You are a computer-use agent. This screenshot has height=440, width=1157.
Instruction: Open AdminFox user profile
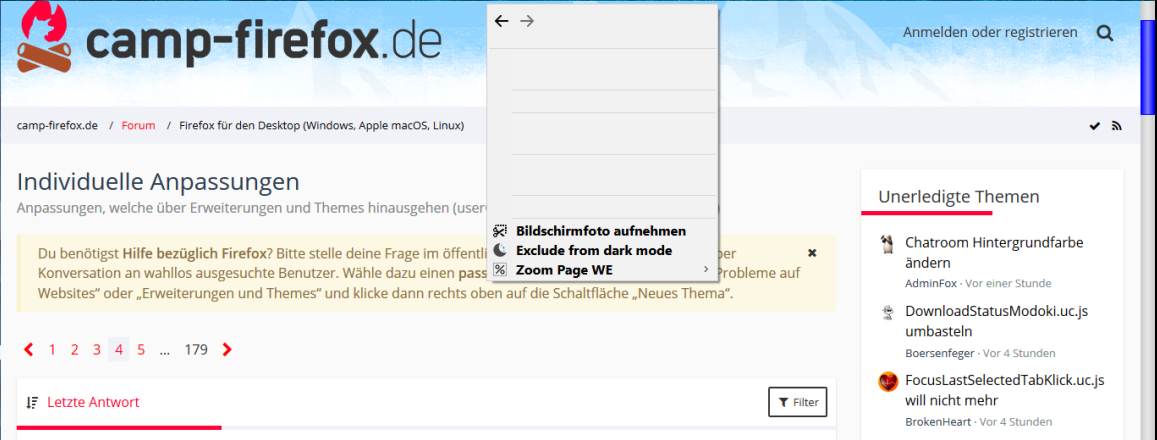click(931, 283)
